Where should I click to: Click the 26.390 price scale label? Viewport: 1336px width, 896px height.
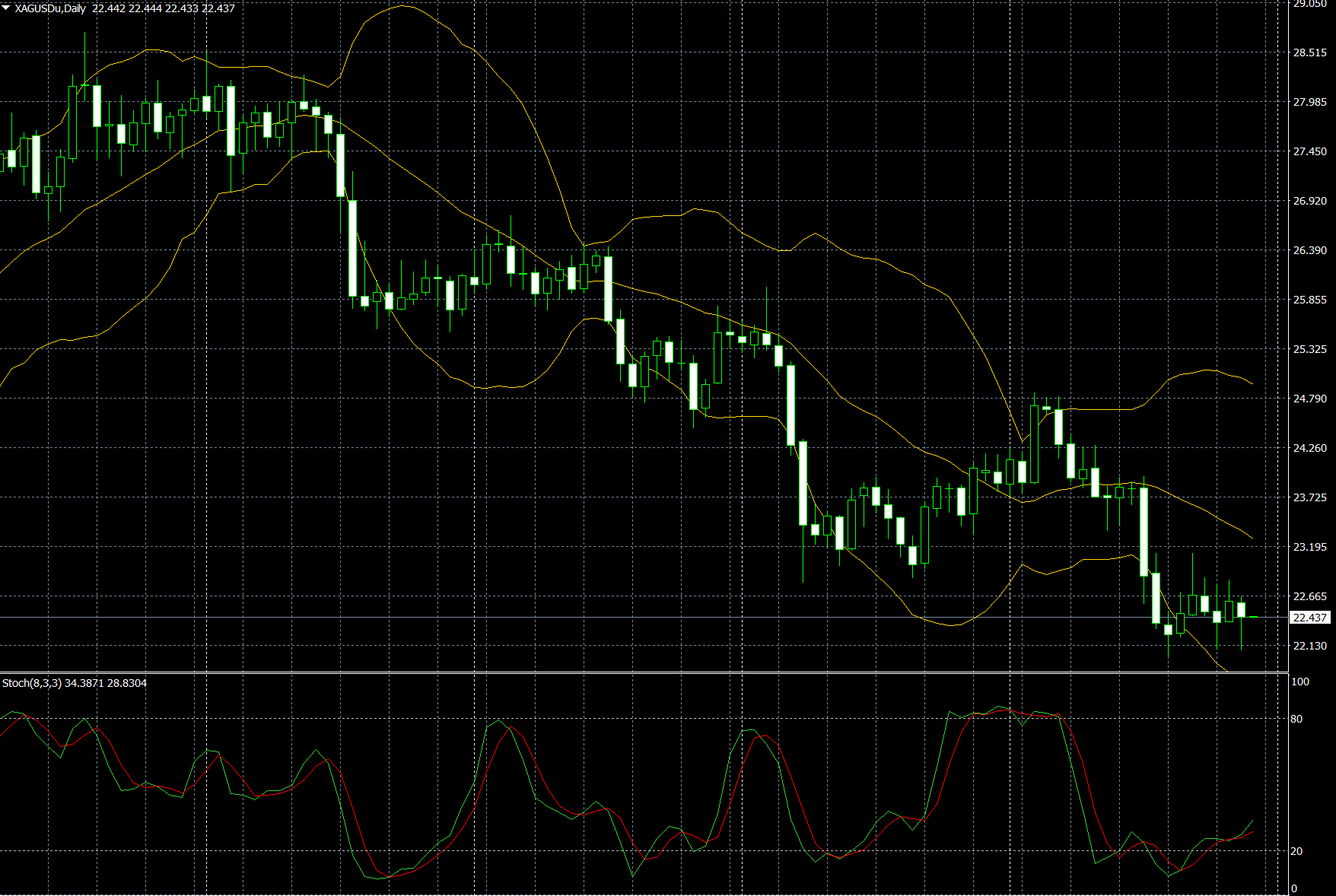pos(1310,250)
